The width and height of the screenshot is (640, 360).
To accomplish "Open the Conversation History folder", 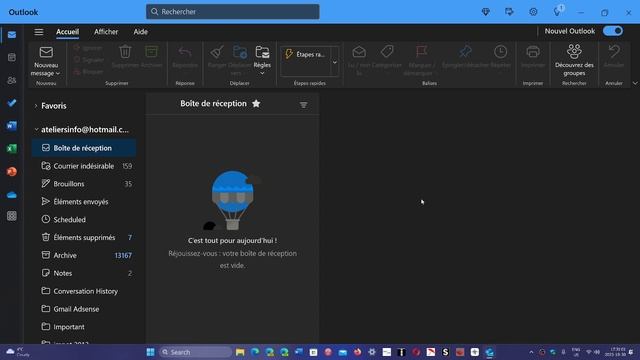I will click(x=84, y=291).
